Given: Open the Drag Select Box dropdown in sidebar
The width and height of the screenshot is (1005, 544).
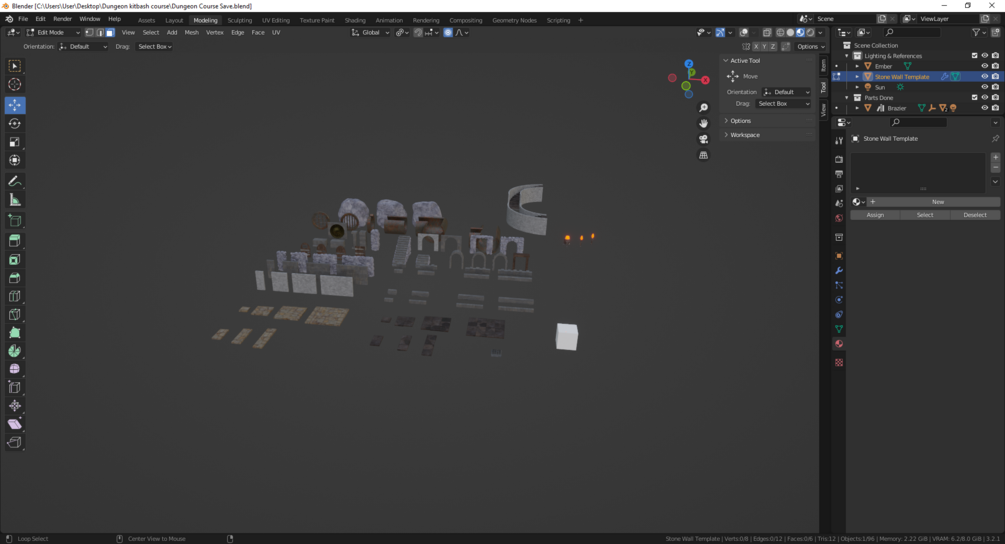Looking at the screenshot, I should pos(783,103).
